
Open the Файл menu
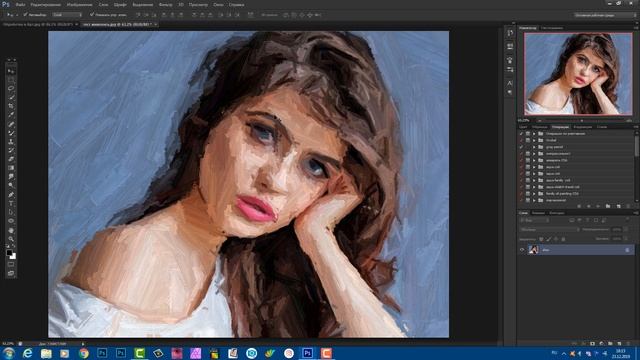(20, 5)
